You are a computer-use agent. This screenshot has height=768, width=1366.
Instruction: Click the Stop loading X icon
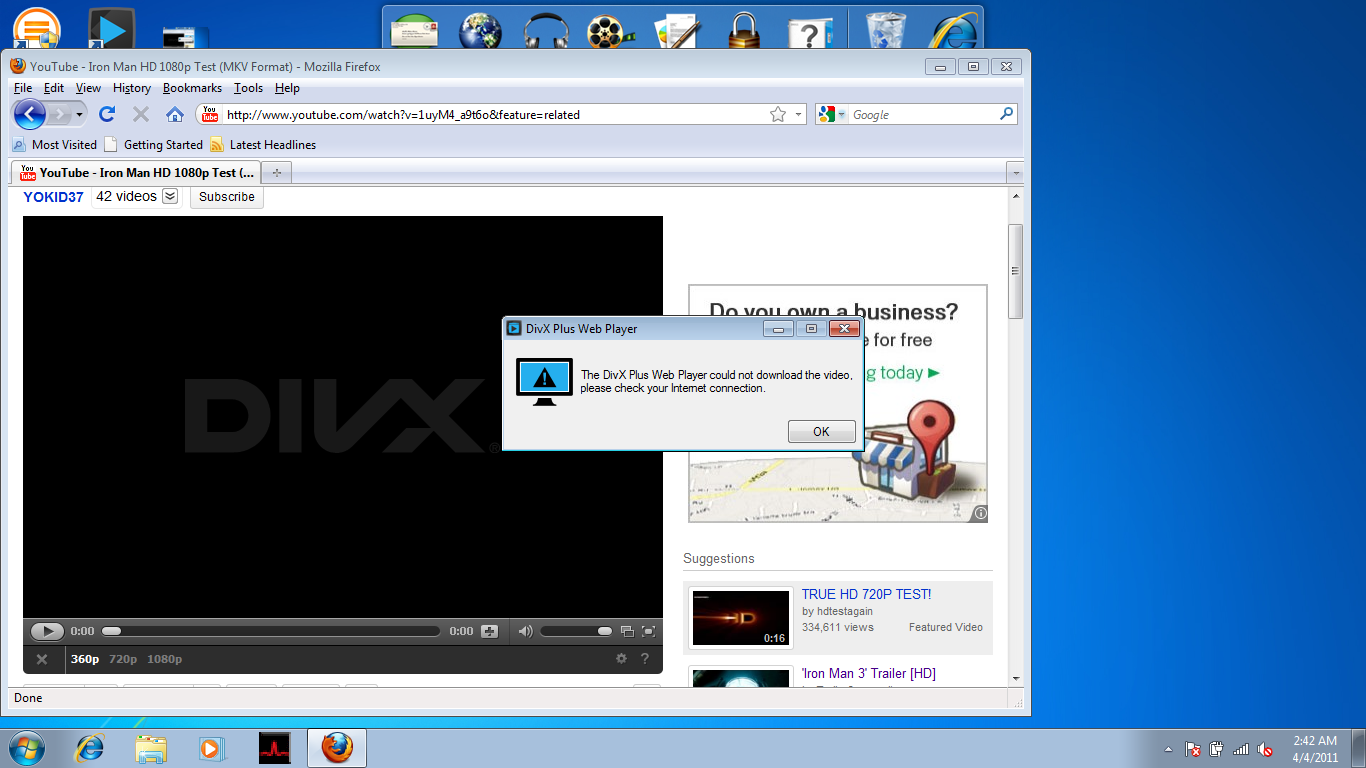pos(141,114)
